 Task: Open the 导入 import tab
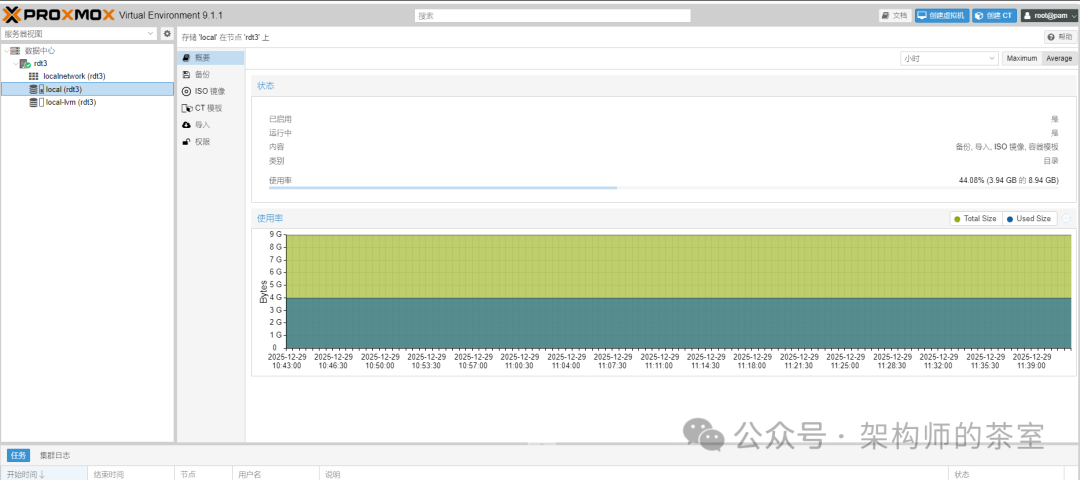tap(210, 125)
